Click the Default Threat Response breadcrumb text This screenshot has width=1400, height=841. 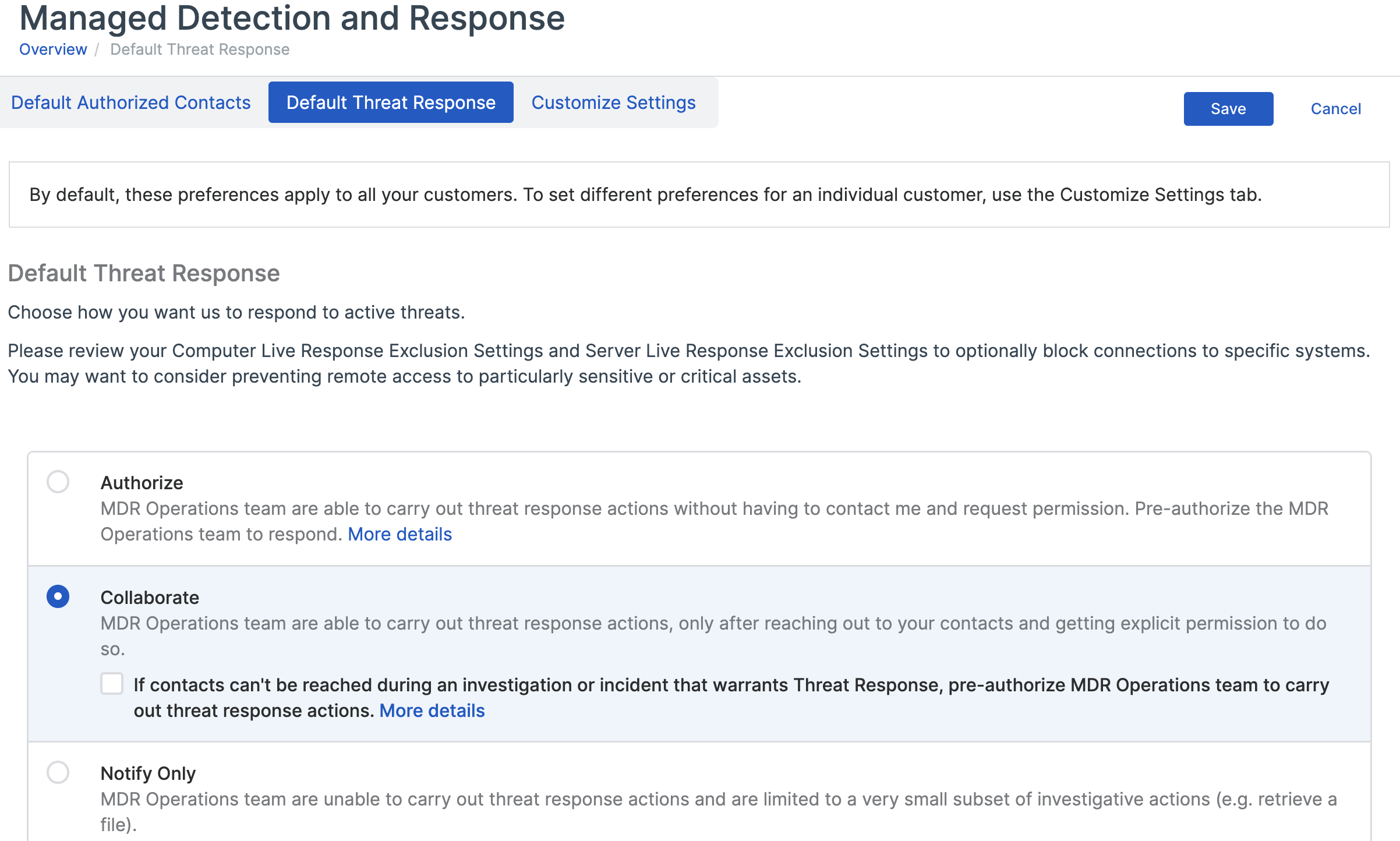point(200,50)
